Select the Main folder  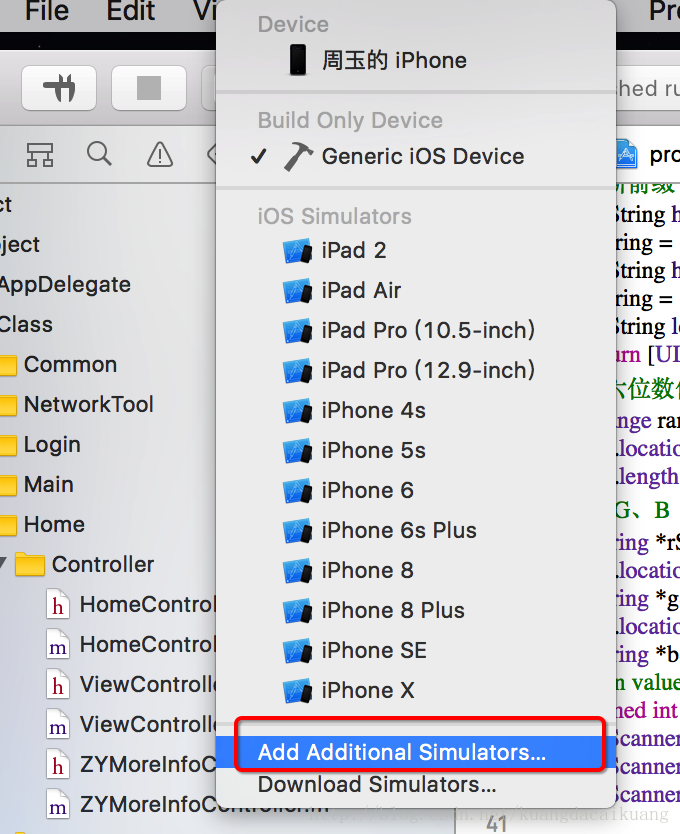[48, 485]
